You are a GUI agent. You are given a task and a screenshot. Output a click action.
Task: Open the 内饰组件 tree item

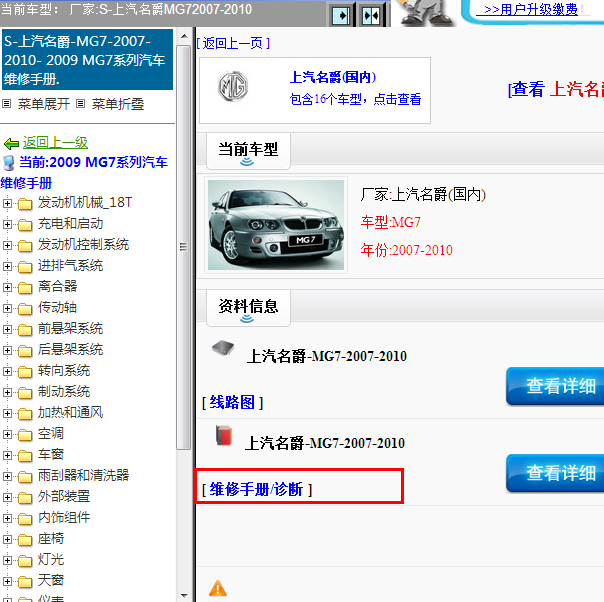click(x=64, y=517)
